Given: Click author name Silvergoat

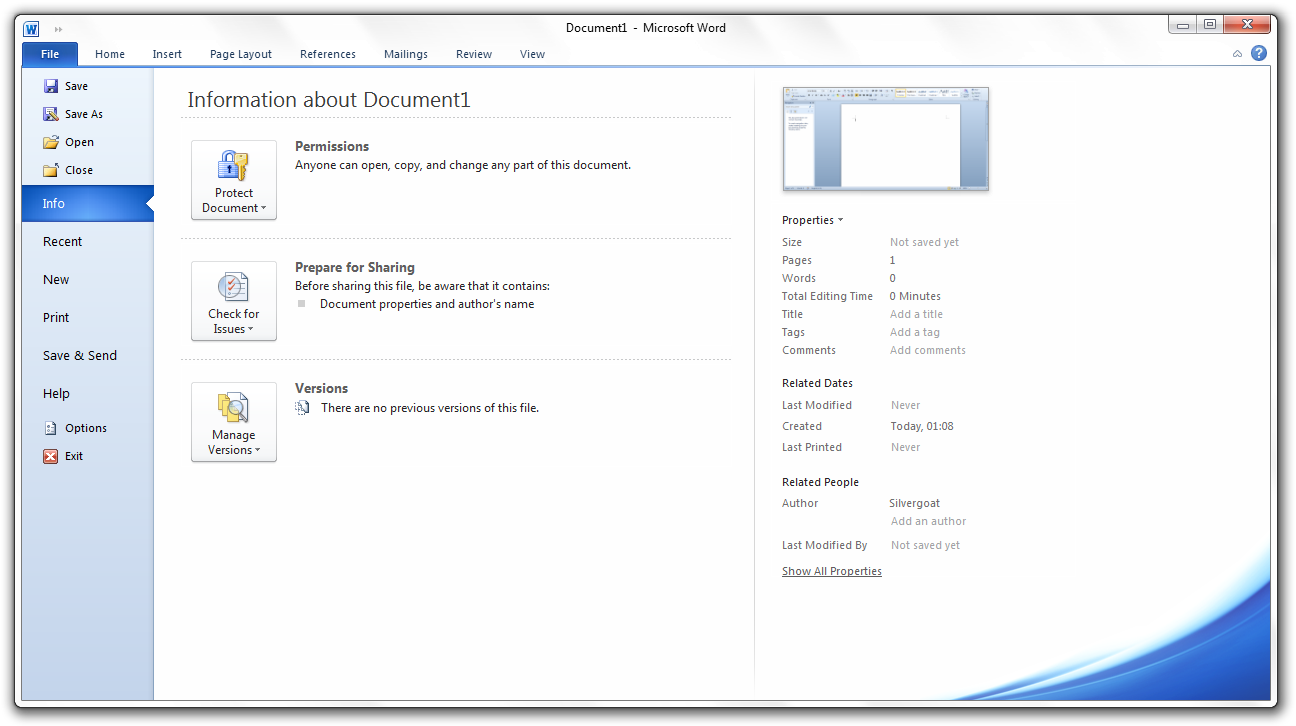Looking at the screenshot, I should pos(915,504).
